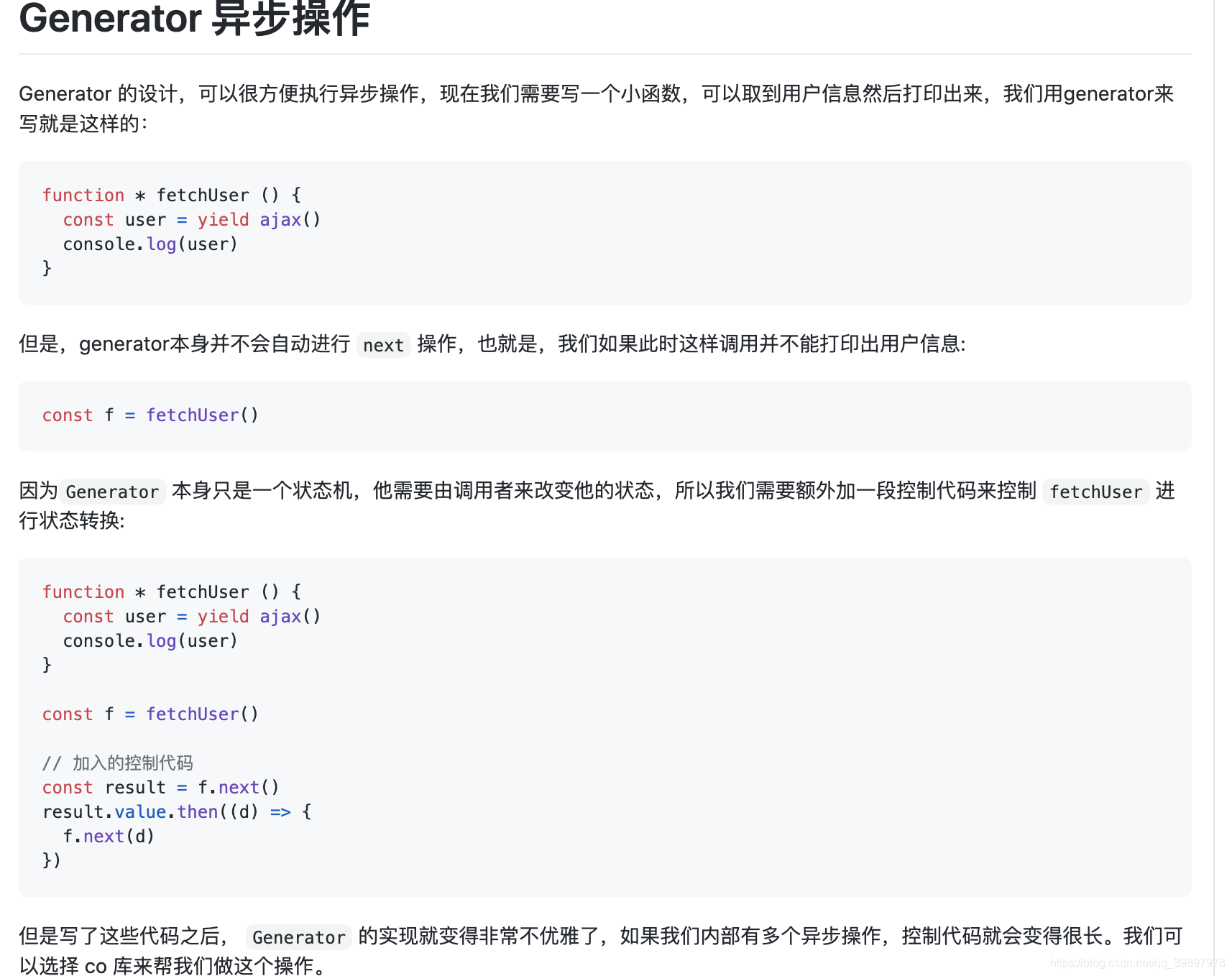Click 'function * fetchUser () {' in the third code block
This screenshot has width=1232, height=976.
point(172,592)
